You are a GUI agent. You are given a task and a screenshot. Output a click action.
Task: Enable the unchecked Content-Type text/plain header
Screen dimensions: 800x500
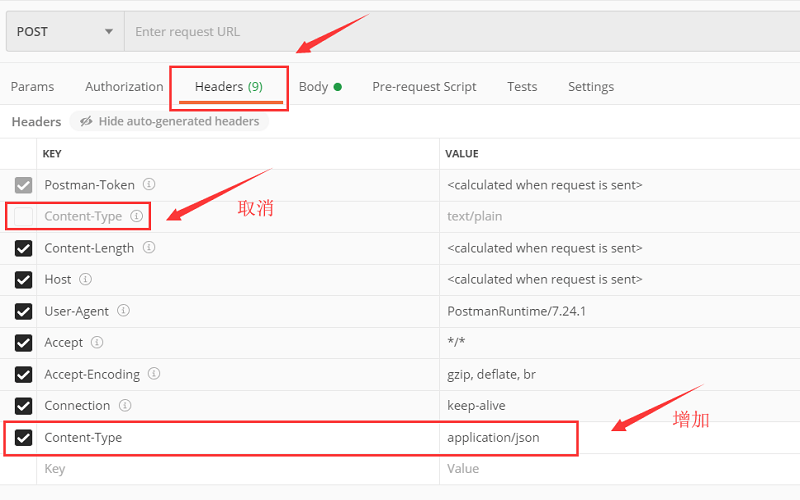(24, 217)
